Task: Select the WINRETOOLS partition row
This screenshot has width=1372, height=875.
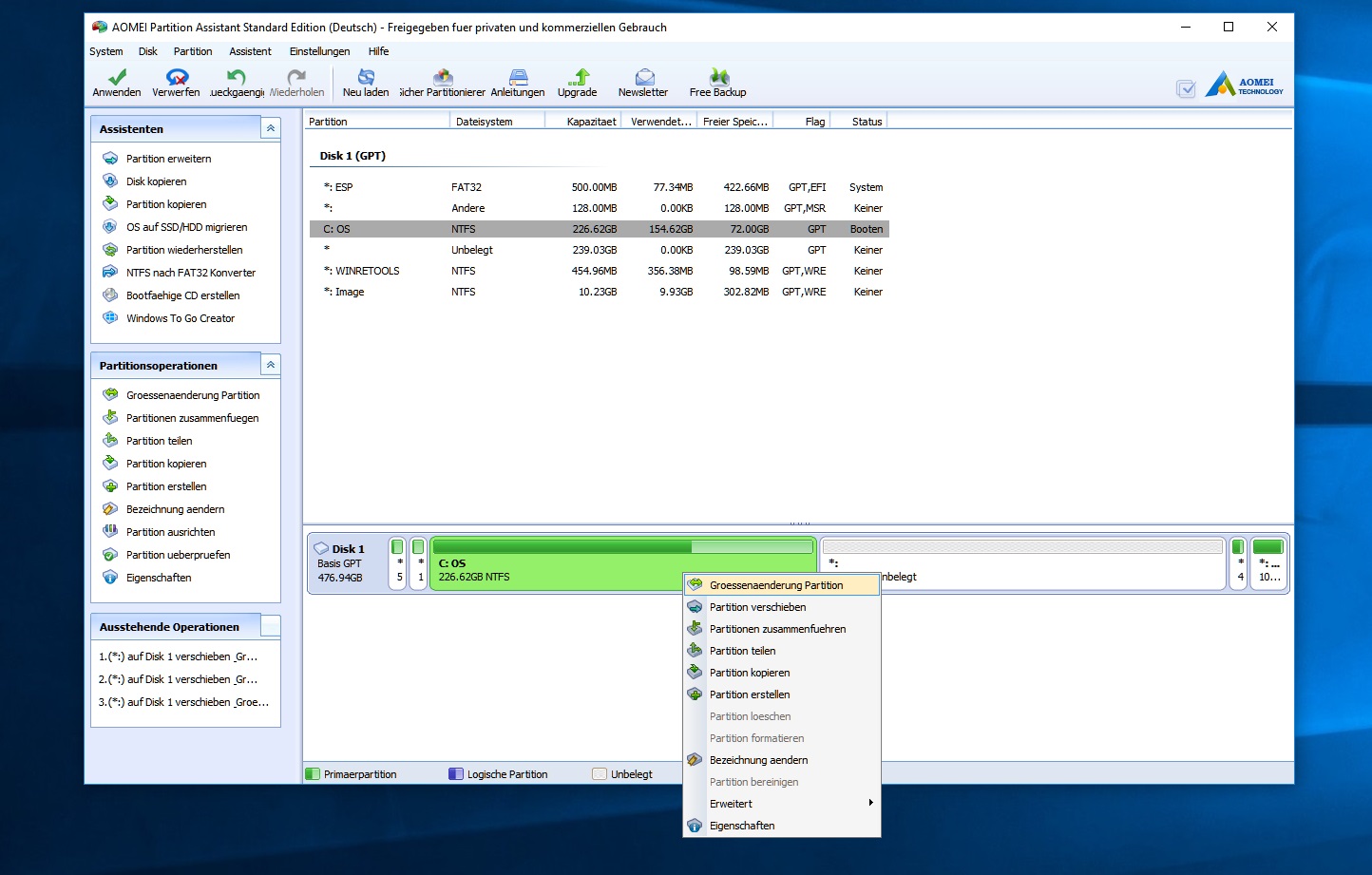Action: (x=600, y=271)
